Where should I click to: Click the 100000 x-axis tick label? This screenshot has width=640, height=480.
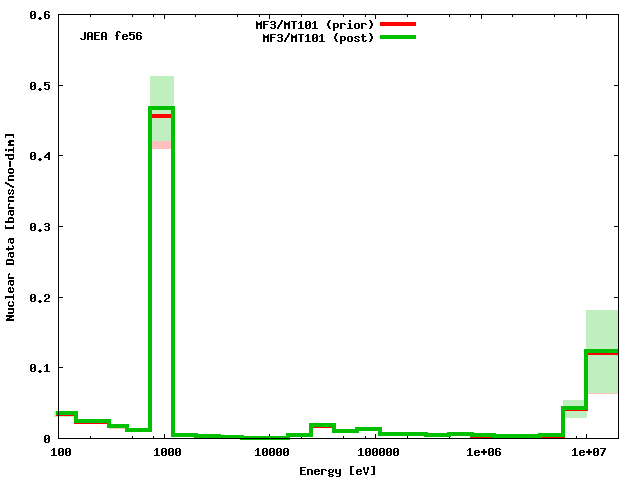(377, 453)
